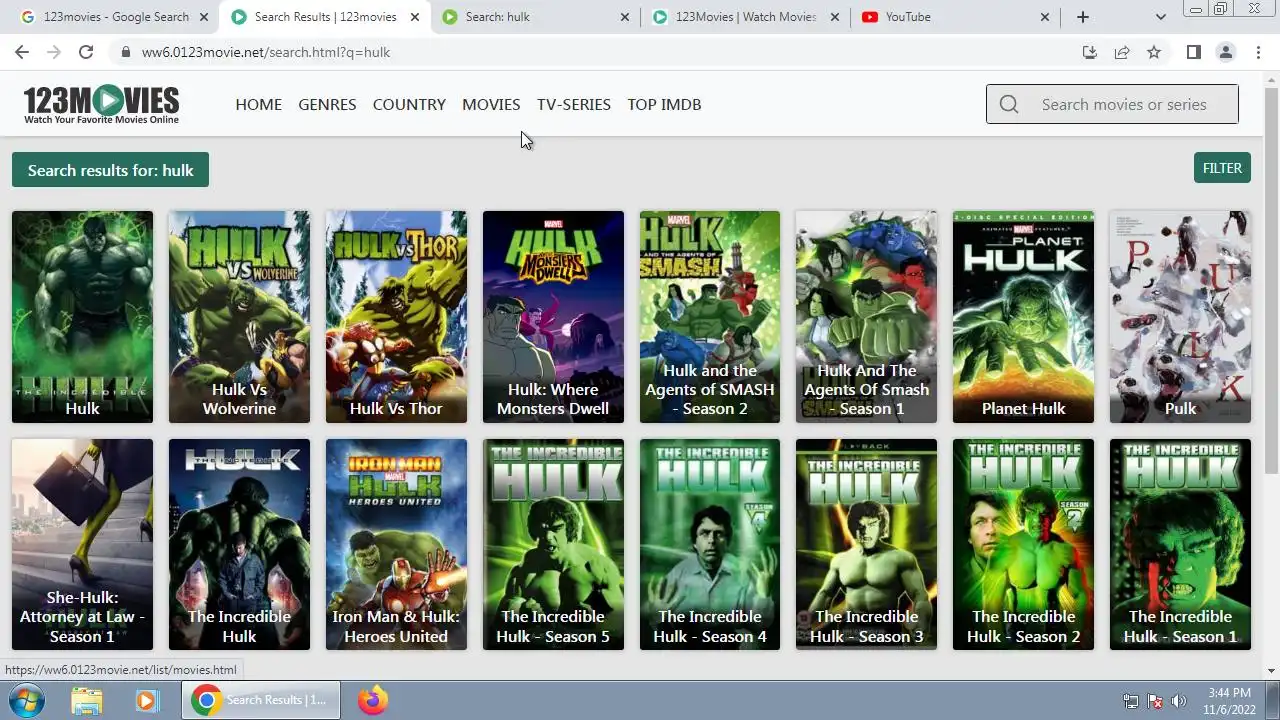Viewport: 1280px width, 720px height.
Task: Open the TOP IMDB page
Action: (664, 104)
